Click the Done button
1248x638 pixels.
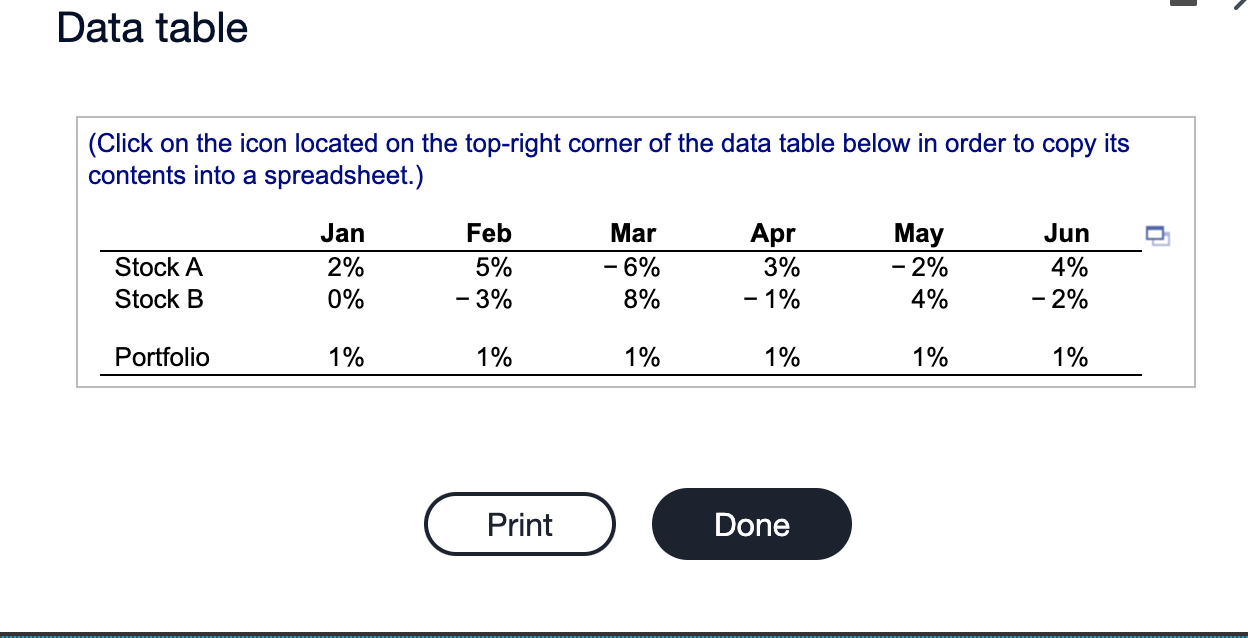click(751, 523)
